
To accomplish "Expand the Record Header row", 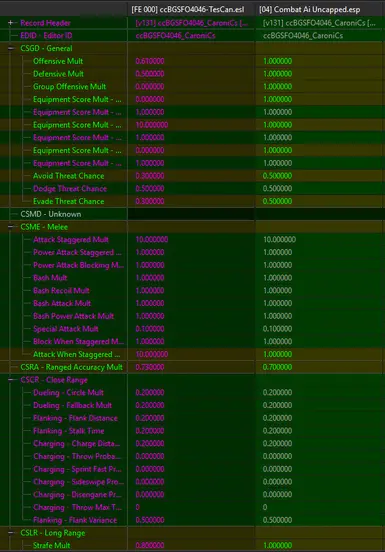I will coord(11,23).
